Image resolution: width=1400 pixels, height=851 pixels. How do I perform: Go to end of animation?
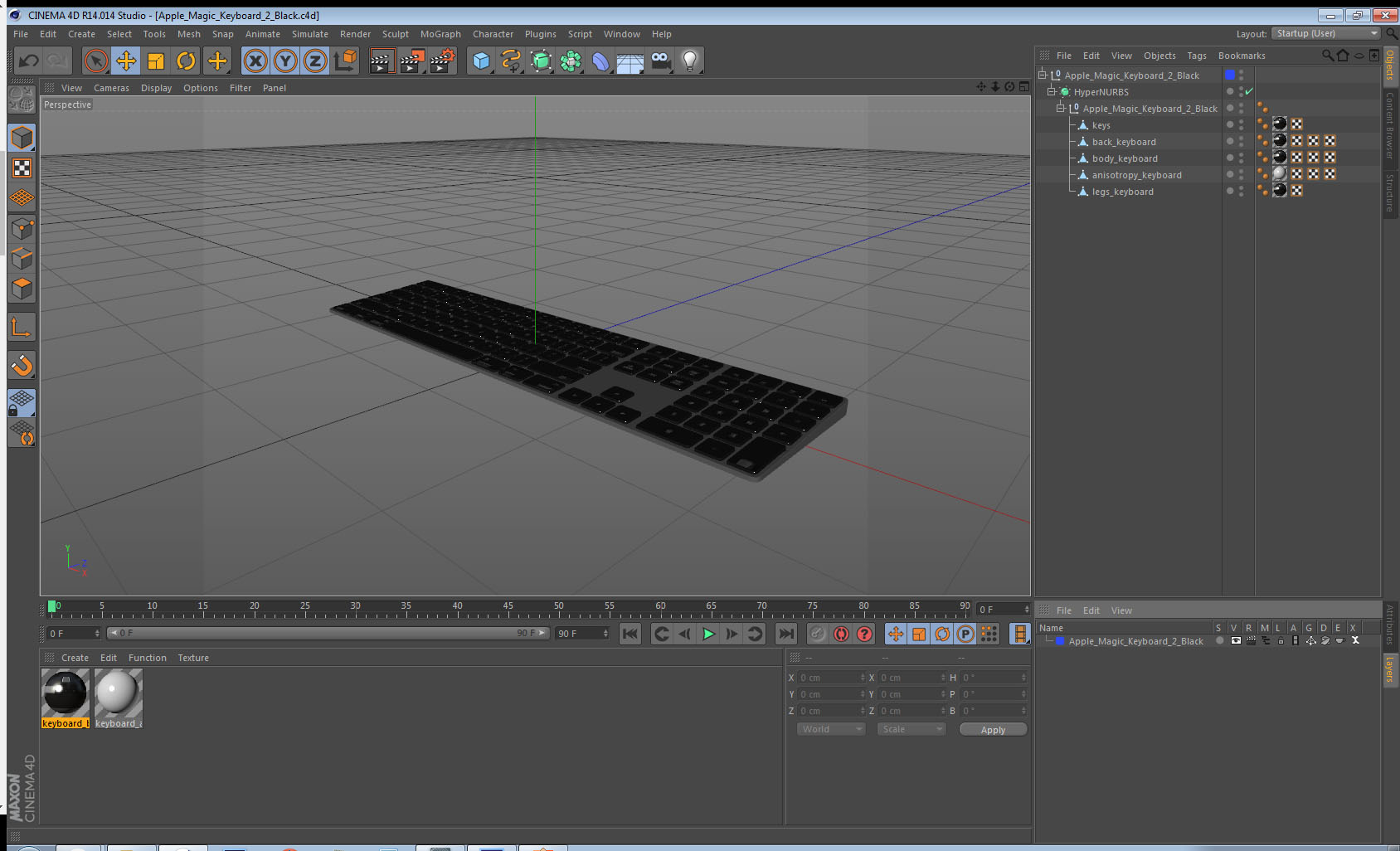[785, 634]
